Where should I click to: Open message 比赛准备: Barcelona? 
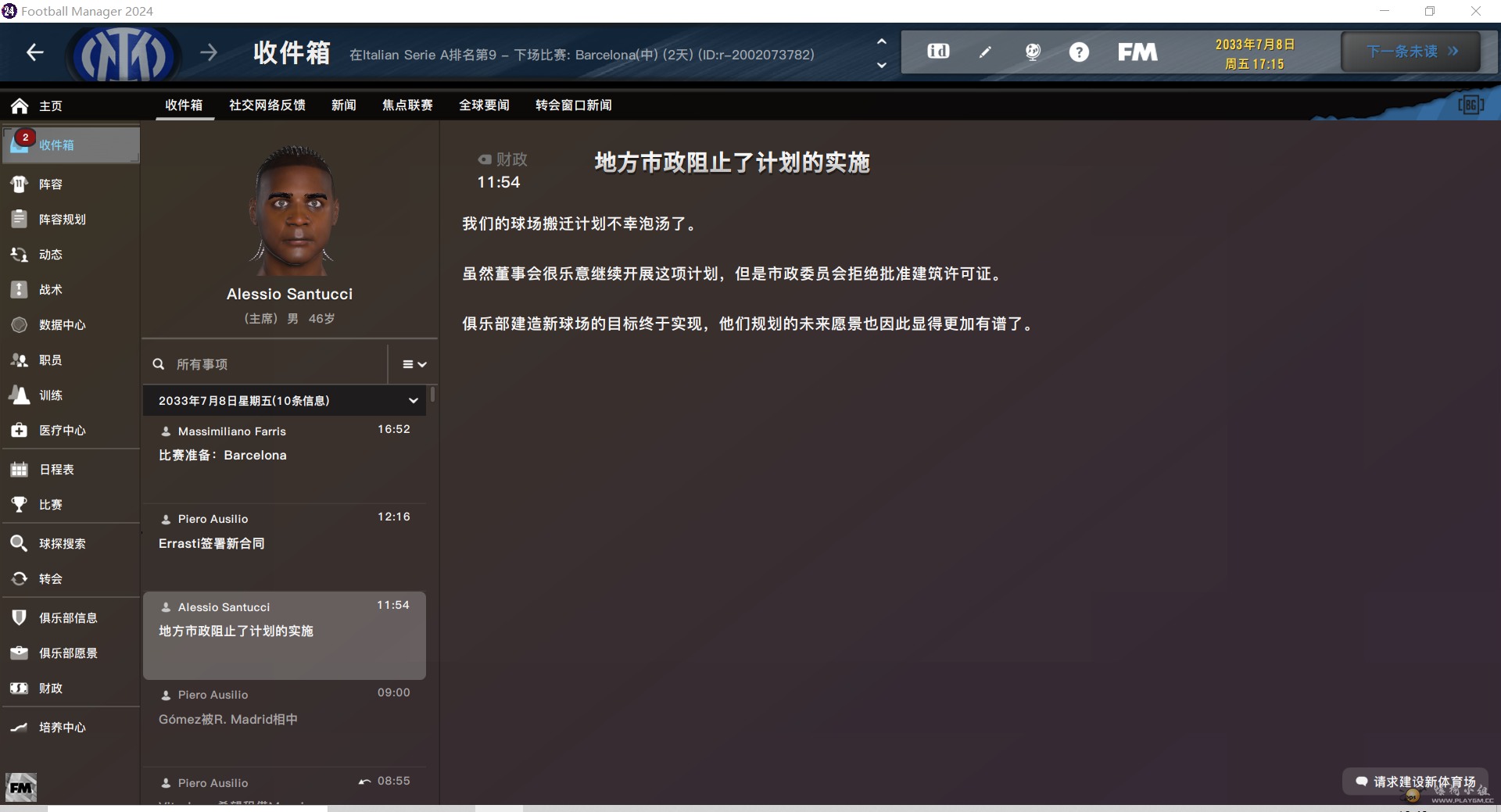285,460
